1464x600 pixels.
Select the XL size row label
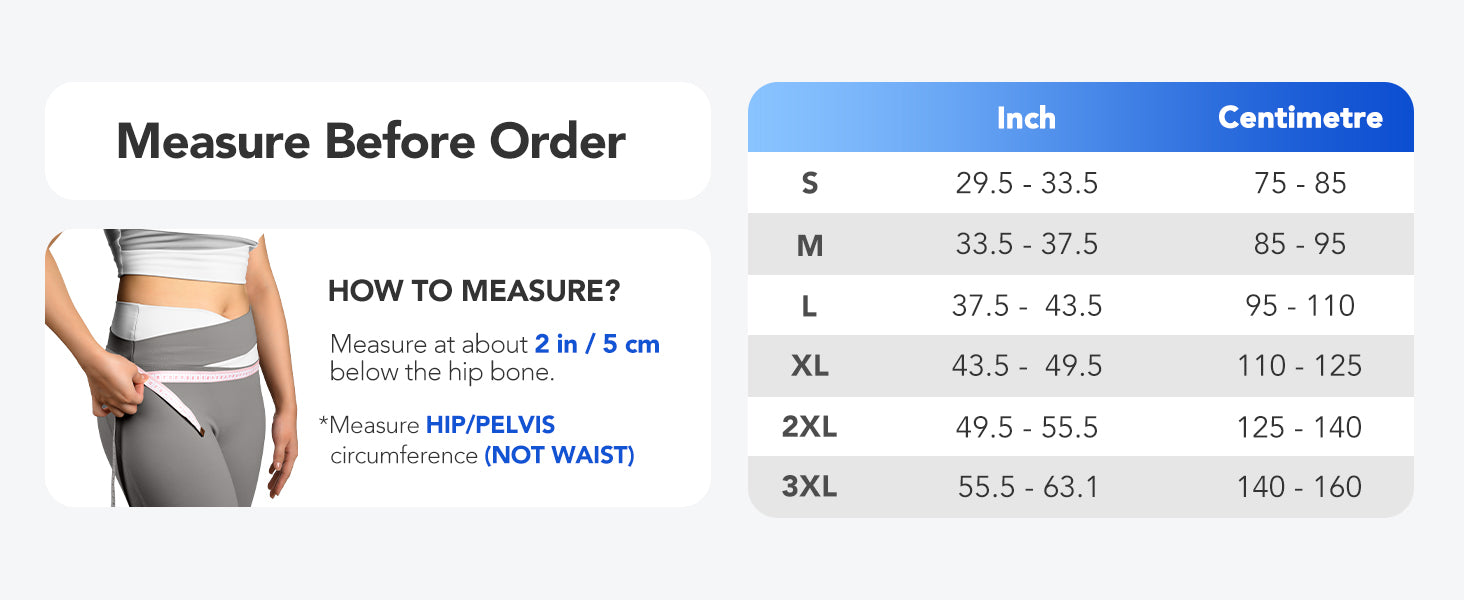tap(810, 366)
